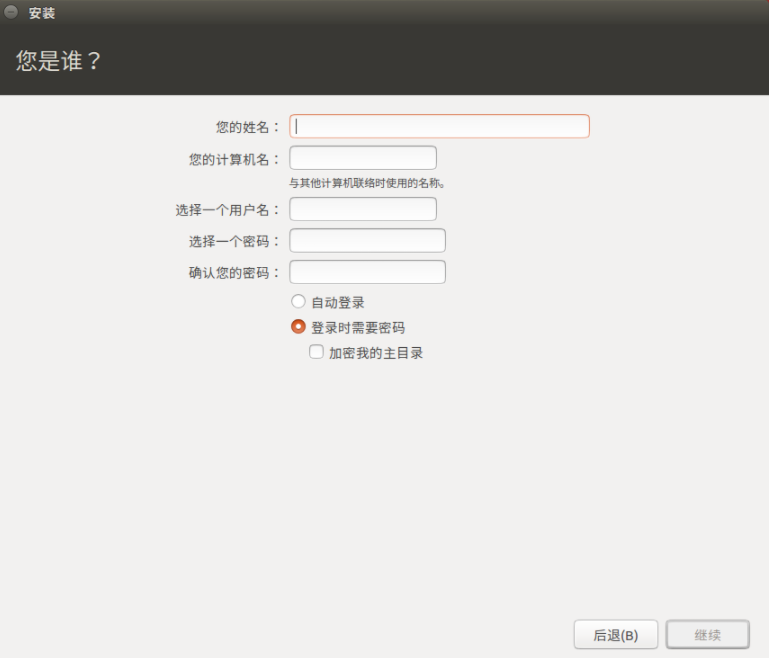Focus the 您的姓名 text field
This screenshot has width=769, height=658.
point(439,126)
